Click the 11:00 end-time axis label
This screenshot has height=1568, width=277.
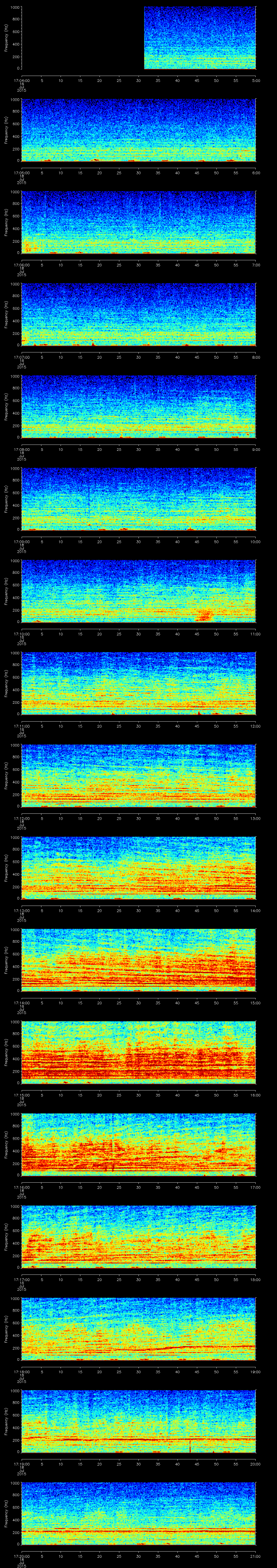pyautogui.click(x=256, y=634)
